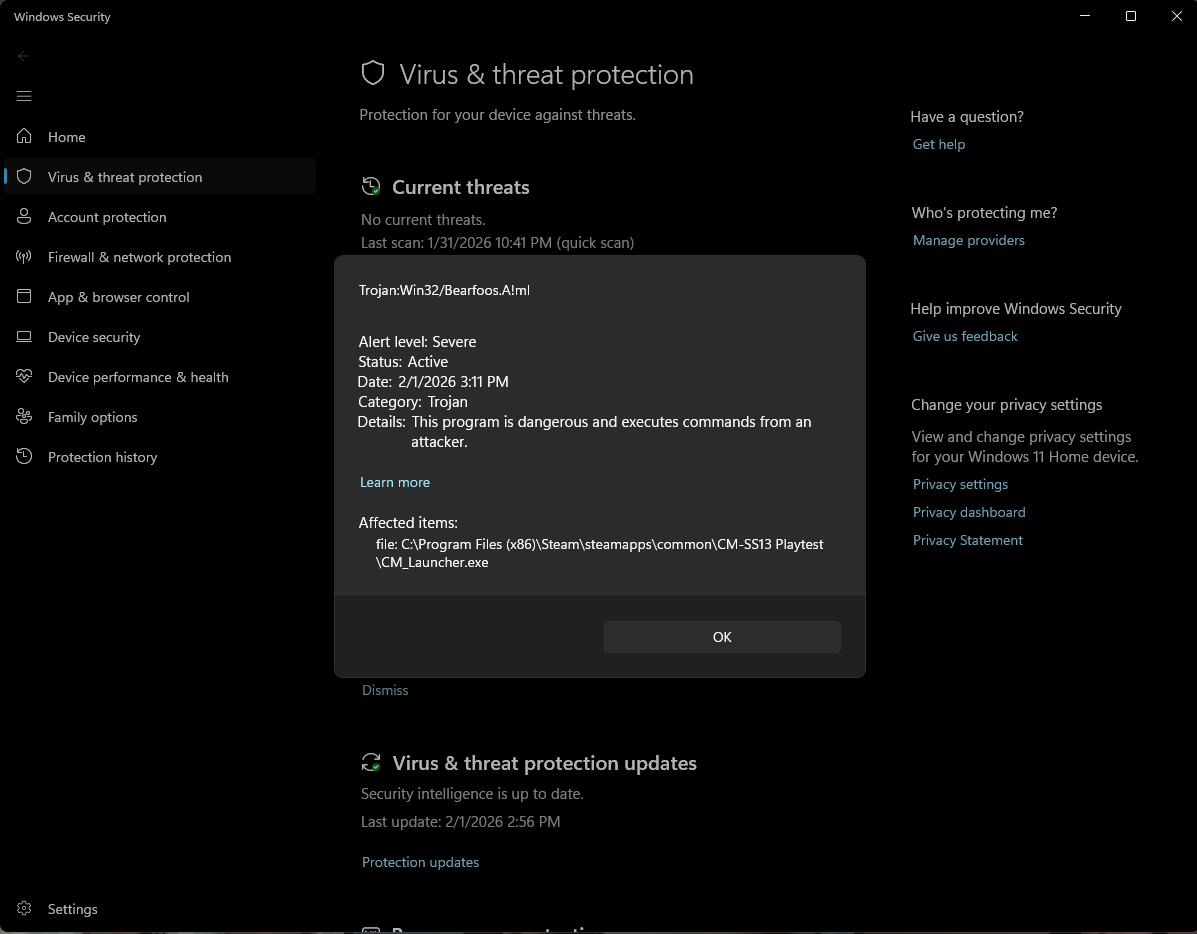
Task: Open Manage providers link
Action: tap(968, 240)
